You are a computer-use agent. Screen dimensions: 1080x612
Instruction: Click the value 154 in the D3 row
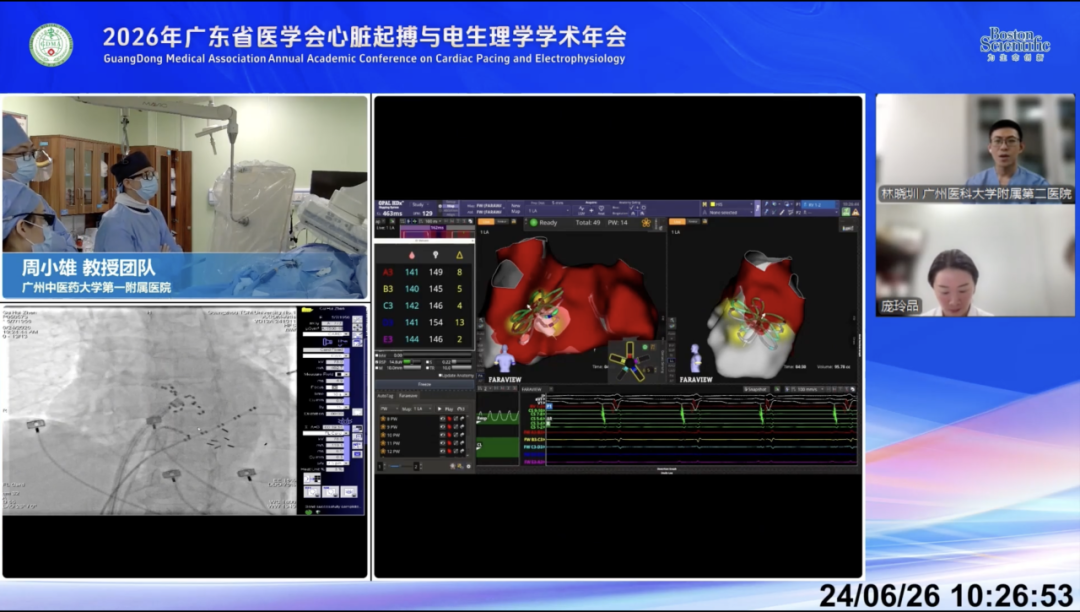point(435,322)
